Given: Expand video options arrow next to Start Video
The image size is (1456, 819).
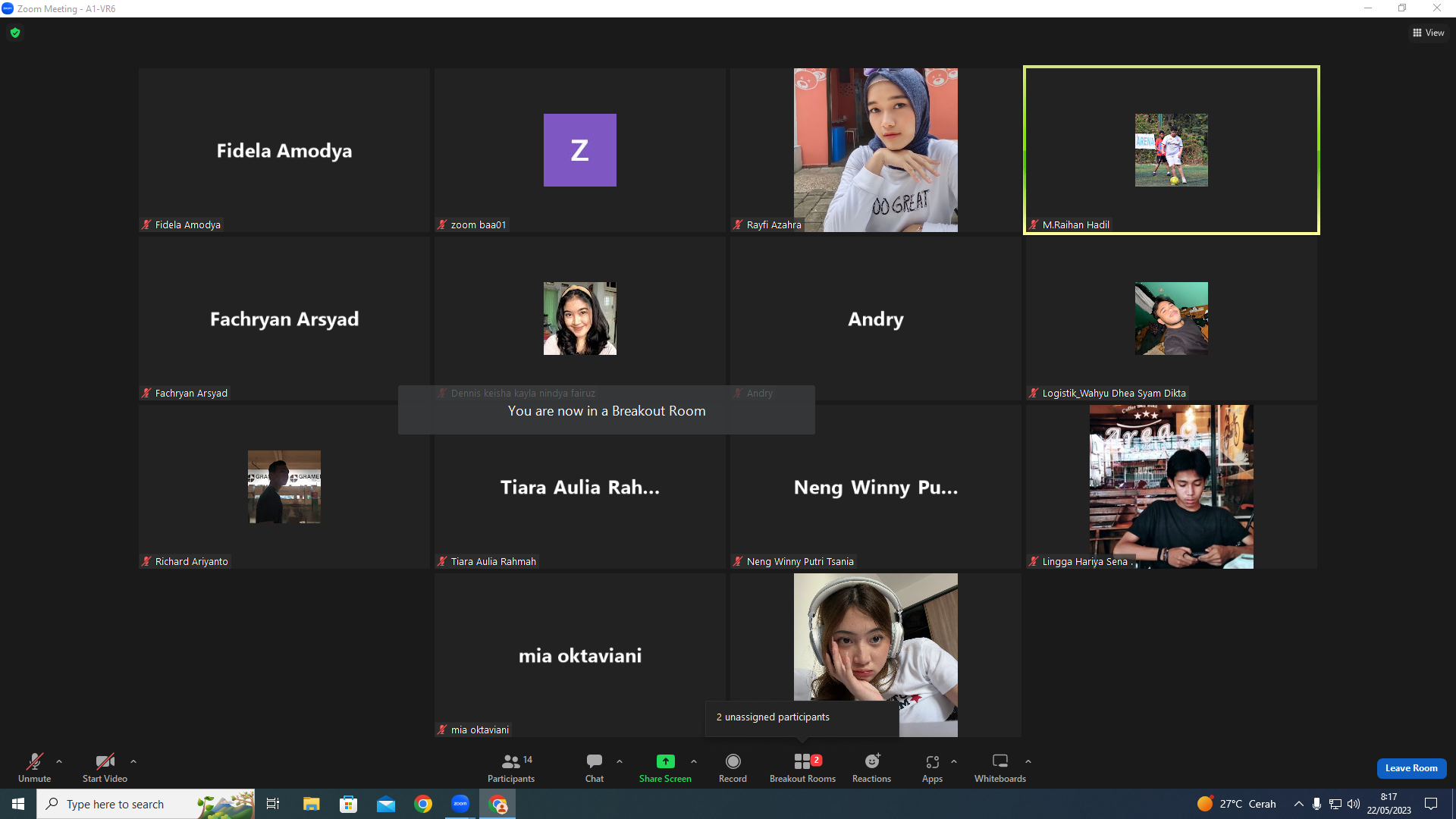Looking at the screenshot, I should click(x=133, y=761).
